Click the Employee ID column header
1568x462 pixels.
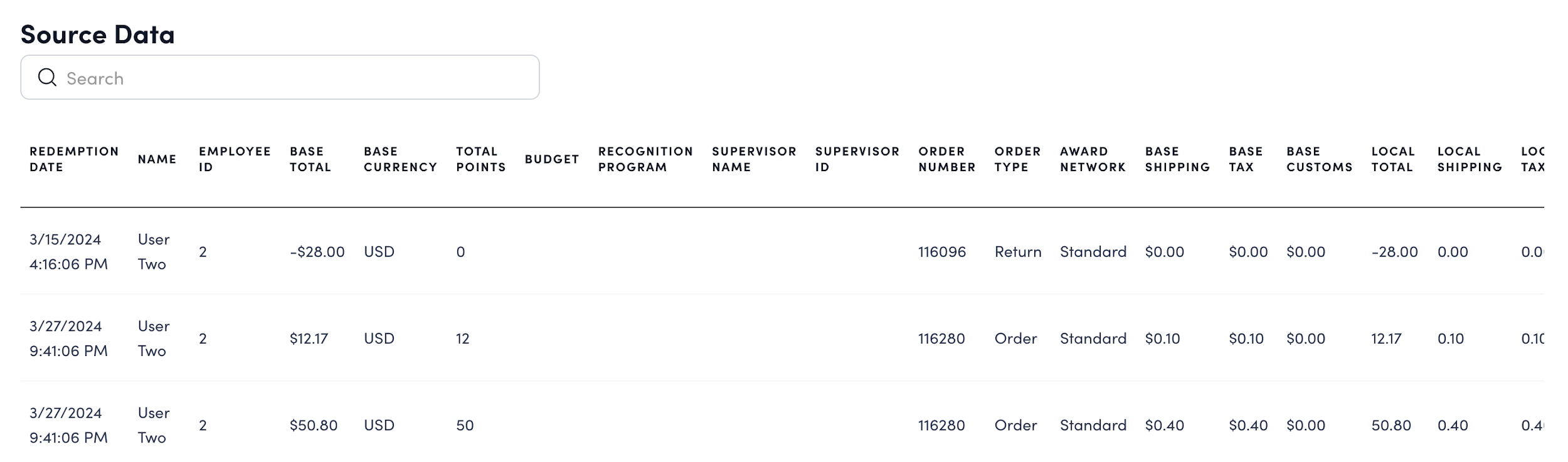point(234,159)
